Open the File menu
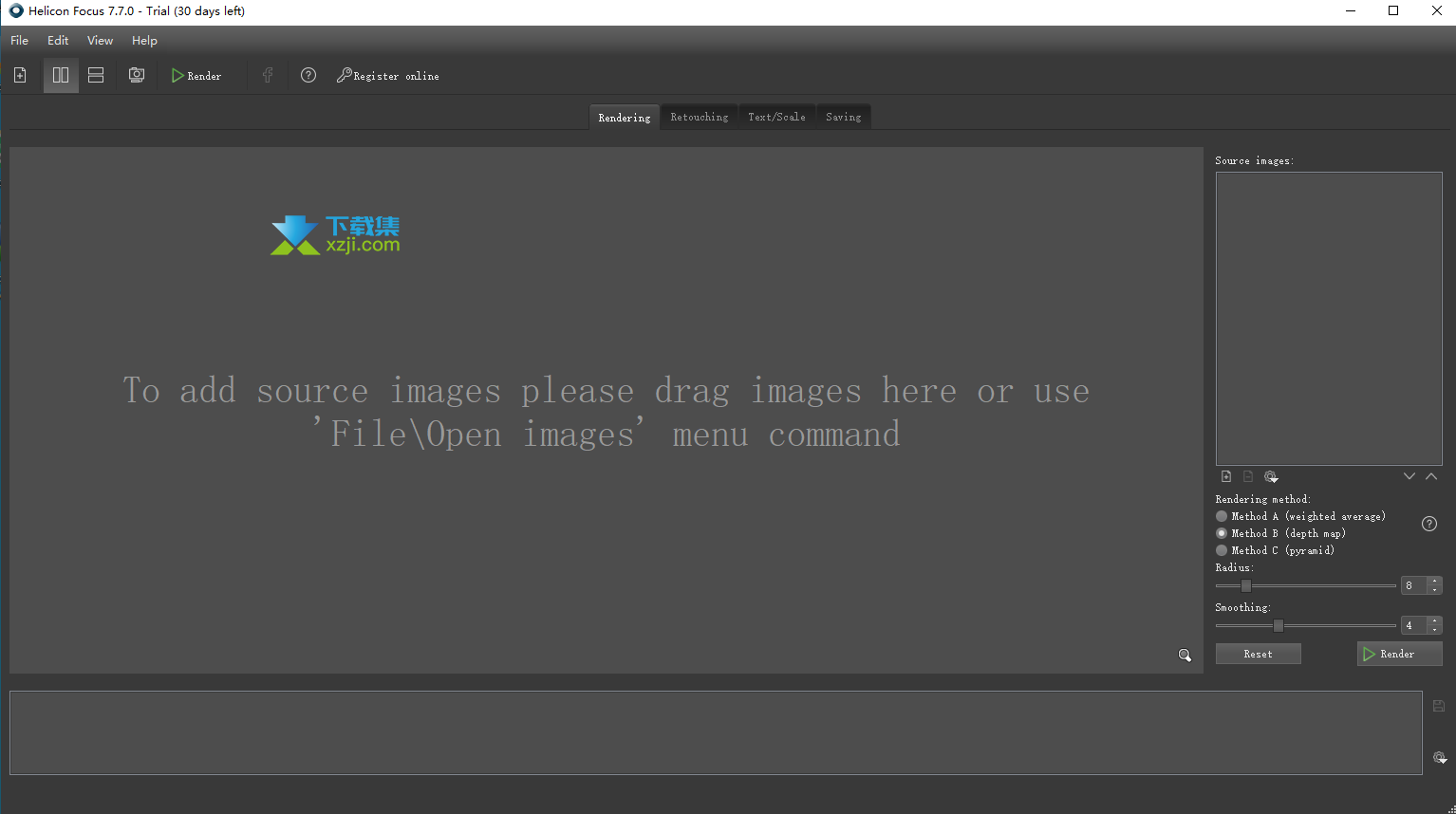 (x=19, y=40)
